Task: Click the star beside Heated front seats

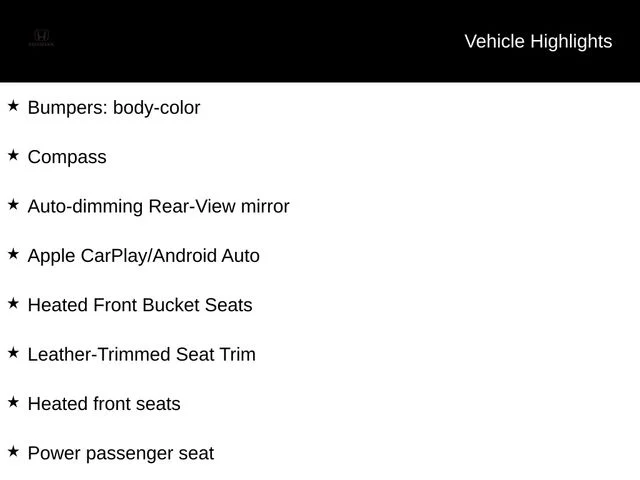Action: click(13, 402)
